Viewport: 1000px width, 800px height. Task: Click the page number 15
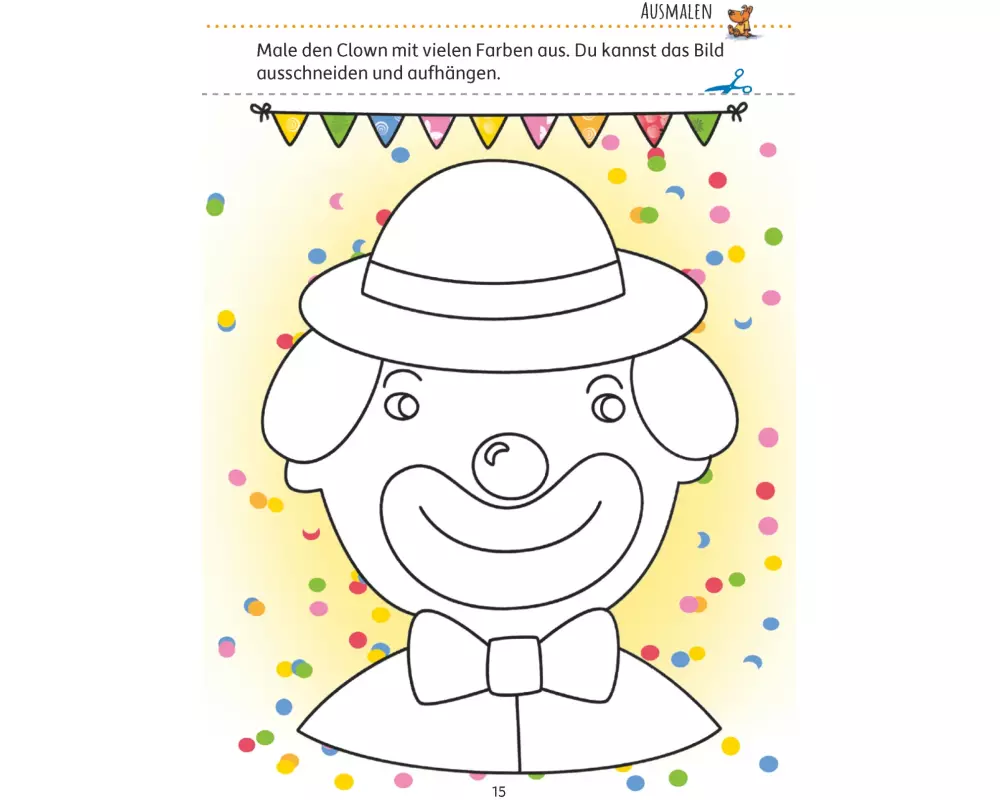click(x=499, y=792)
